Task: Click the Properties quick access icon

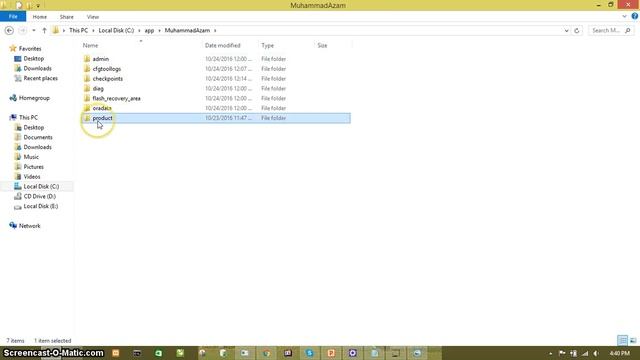Action: point(19,5)
